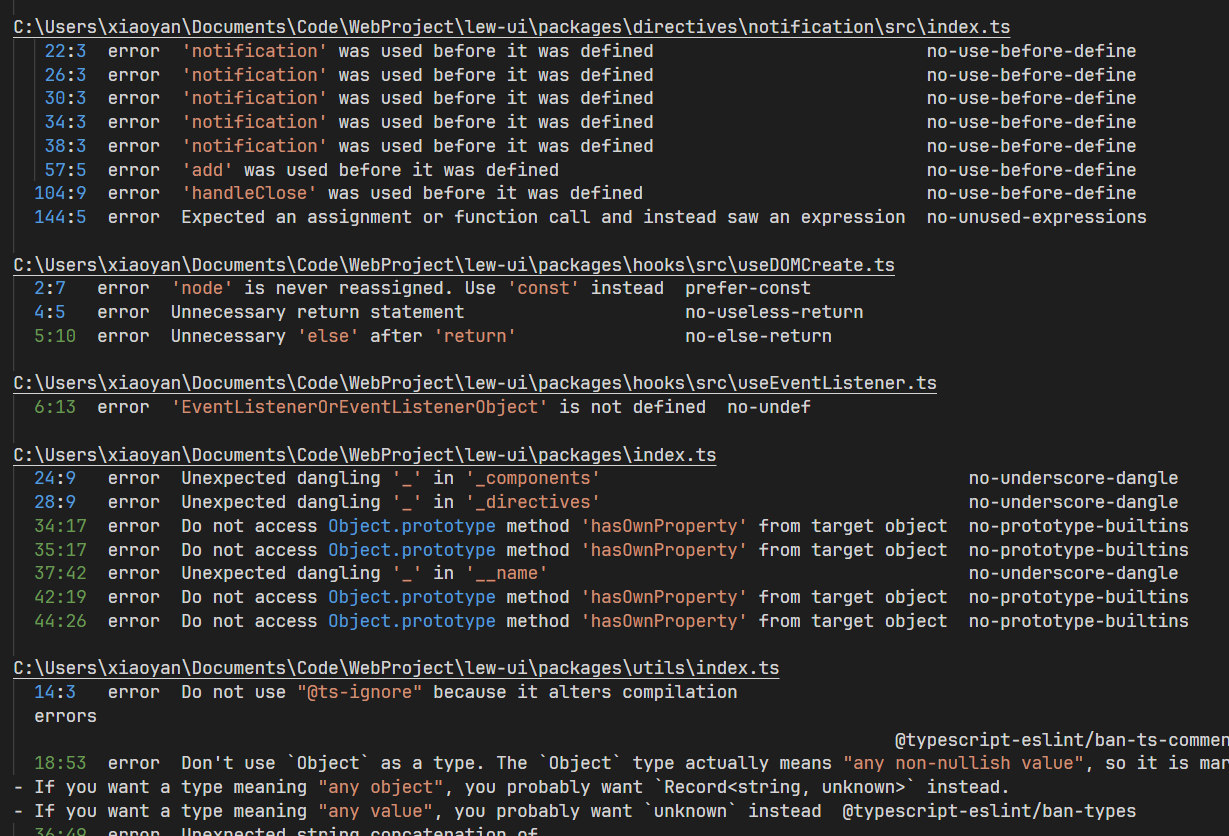
Task: Click location 6:13 under useEventListener.ts
Action: click(x=55, y=407)
